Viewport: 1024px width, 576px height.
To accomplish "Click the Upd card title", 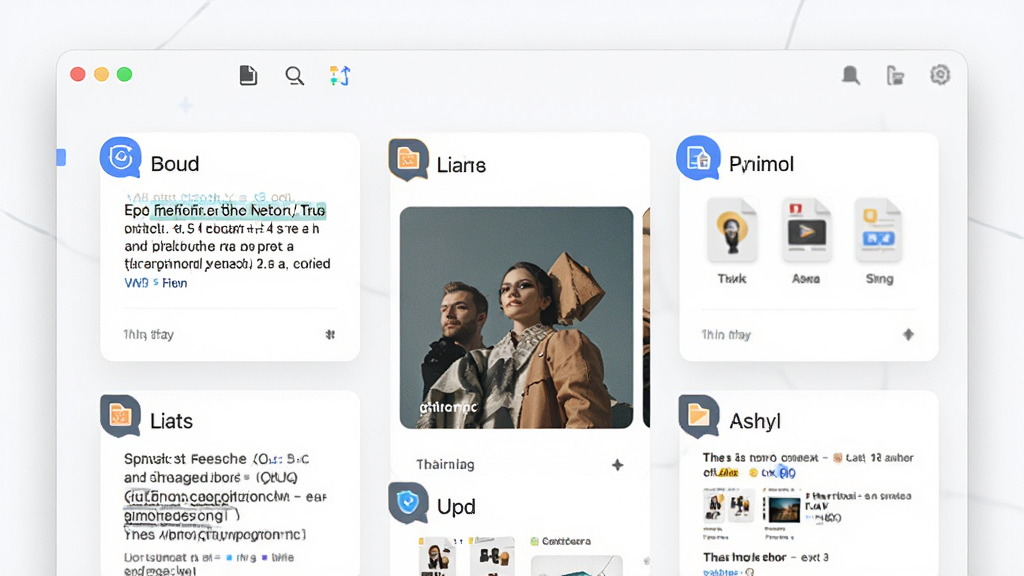I will coord(456,507).
